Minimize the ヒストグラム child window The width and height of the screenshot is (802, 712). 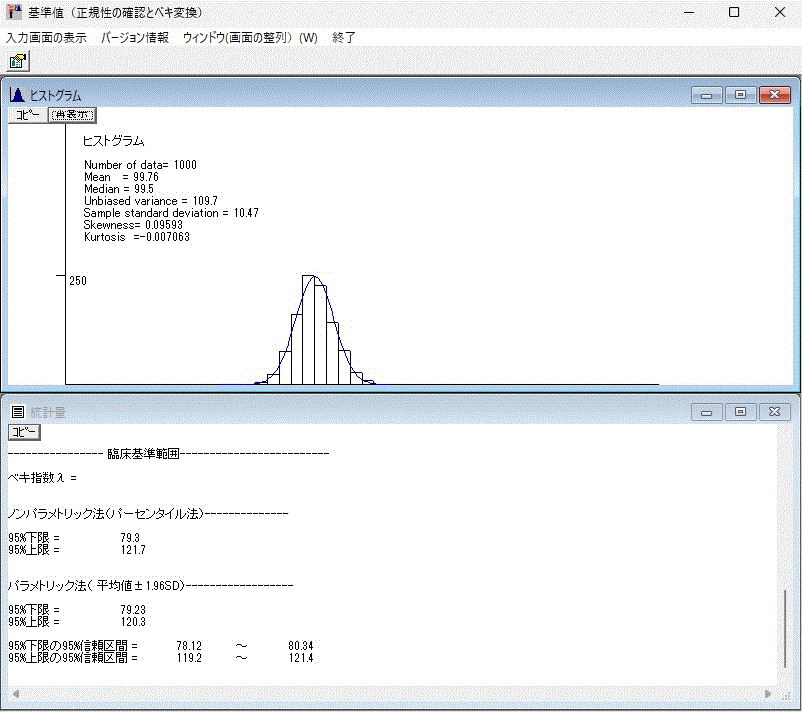[x=707, y=95]
